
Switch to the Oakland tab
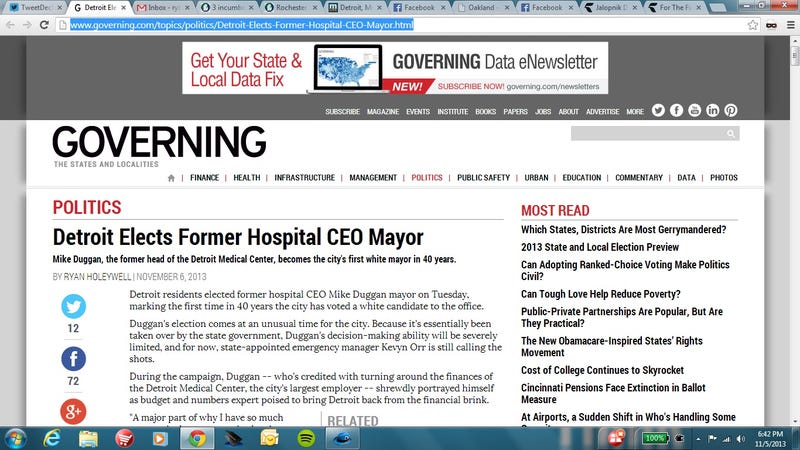click(481, 8)
